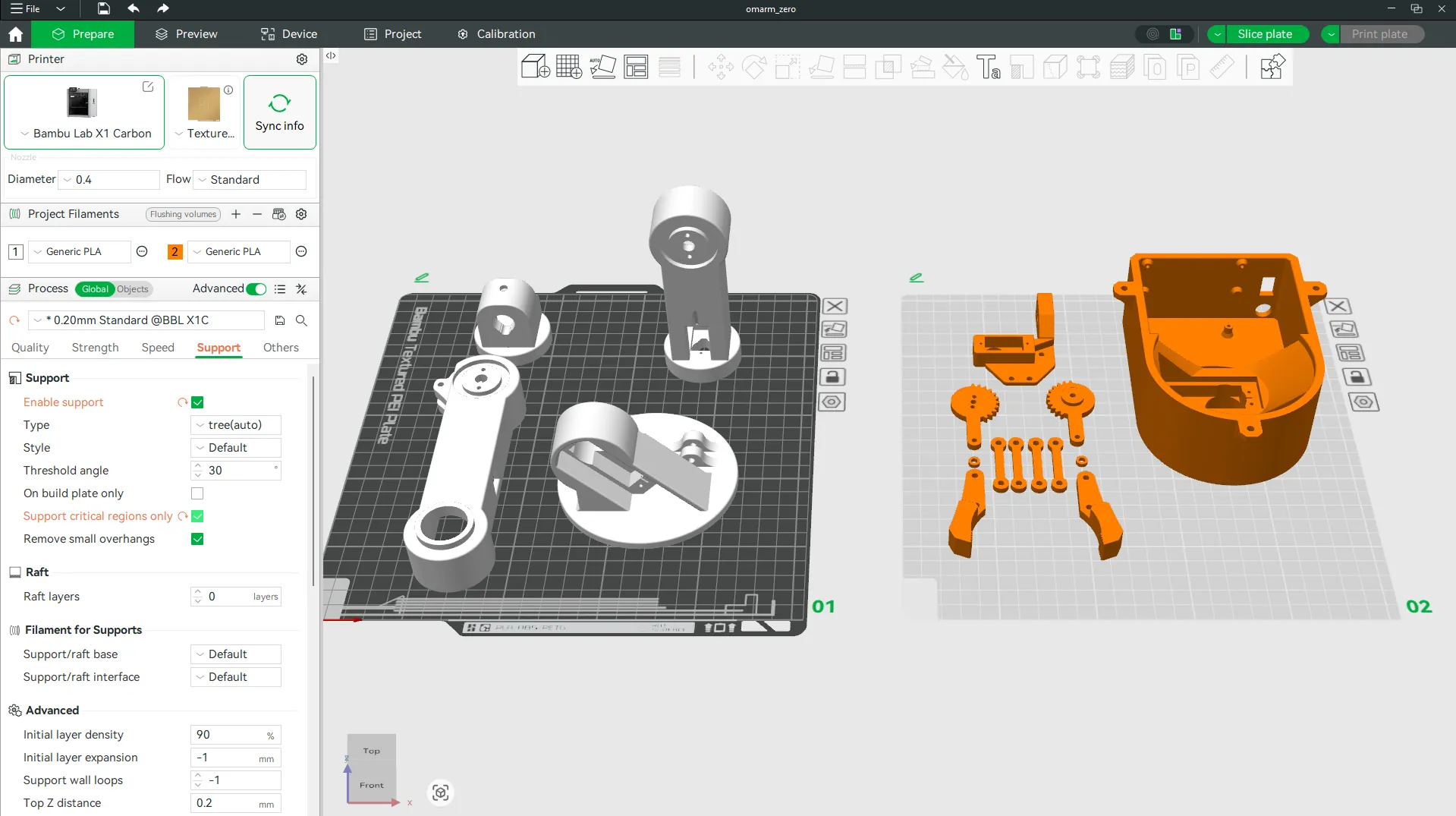Click the undo arrow in title bar
The height and width of the screenshot is (816, 1456).
134,8
